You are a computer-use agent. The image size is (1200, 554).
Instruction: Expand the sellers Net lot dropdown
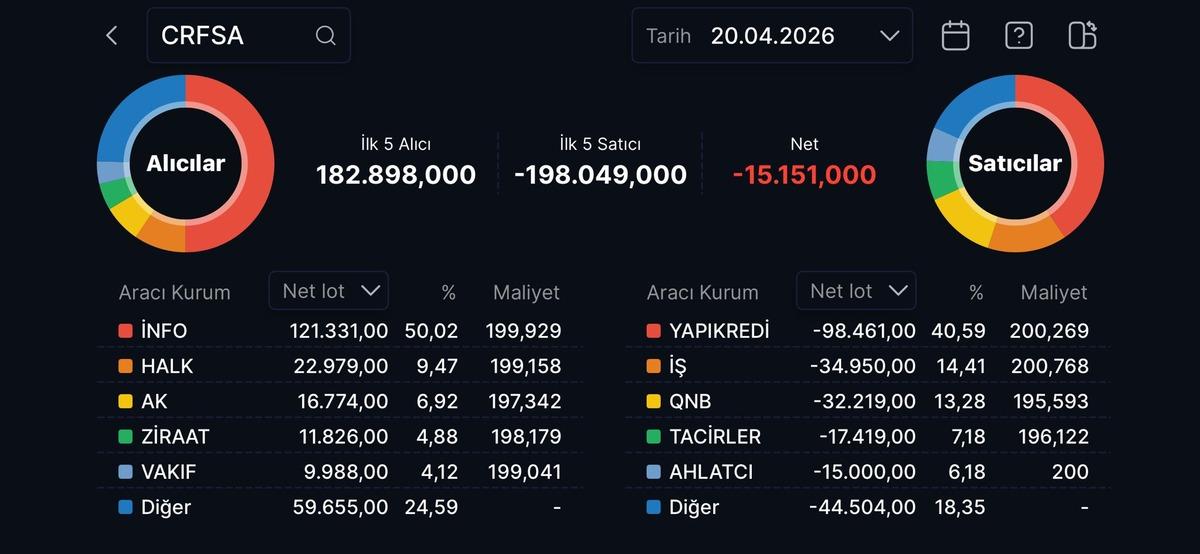point(856,291)
